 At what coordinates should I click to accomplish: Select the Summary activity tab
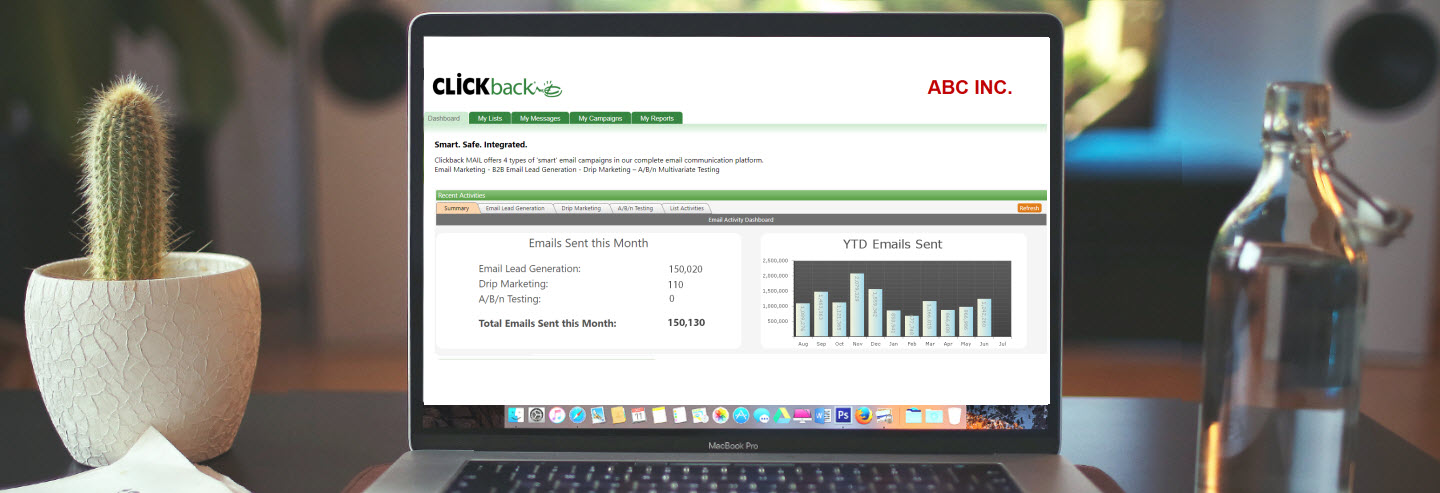click(x=456, y=208)
